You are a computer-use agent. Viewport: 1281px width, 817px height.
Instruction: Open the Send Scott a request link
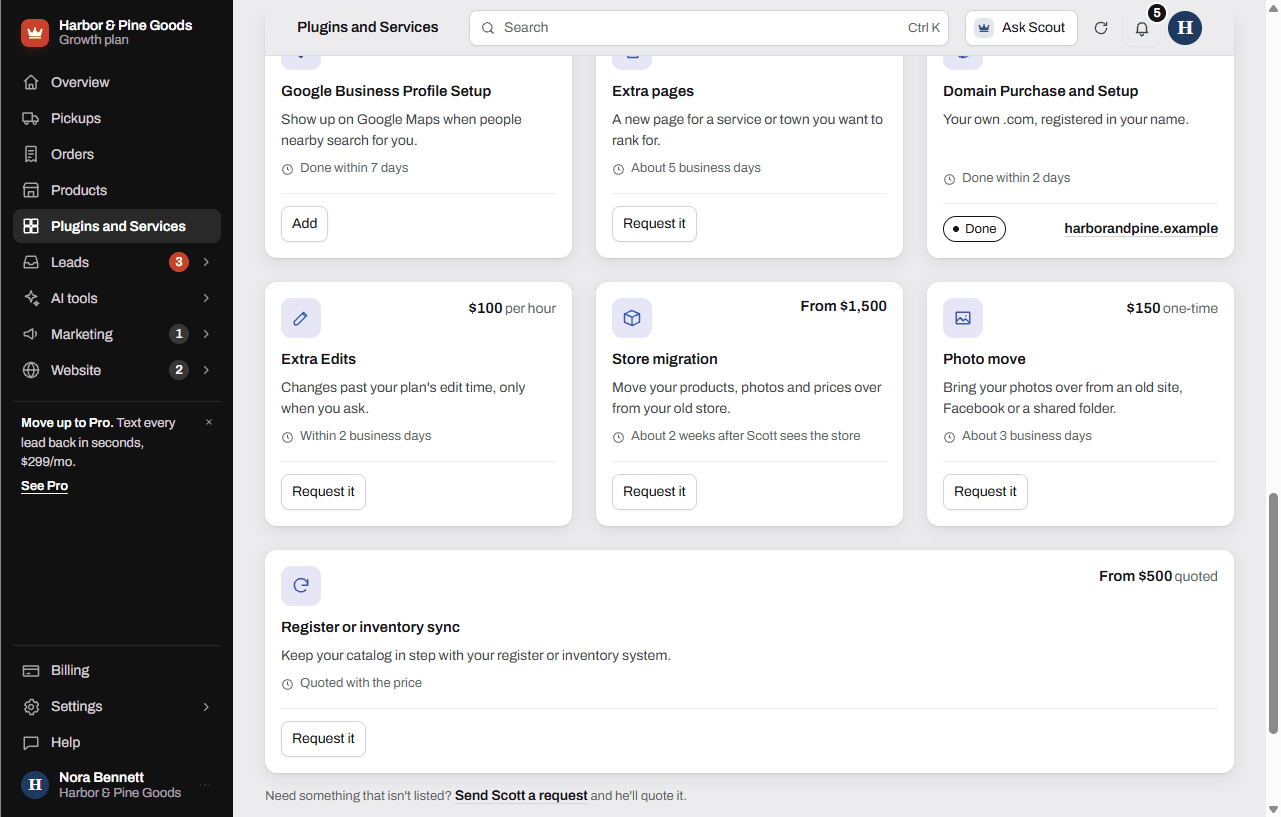521,796
